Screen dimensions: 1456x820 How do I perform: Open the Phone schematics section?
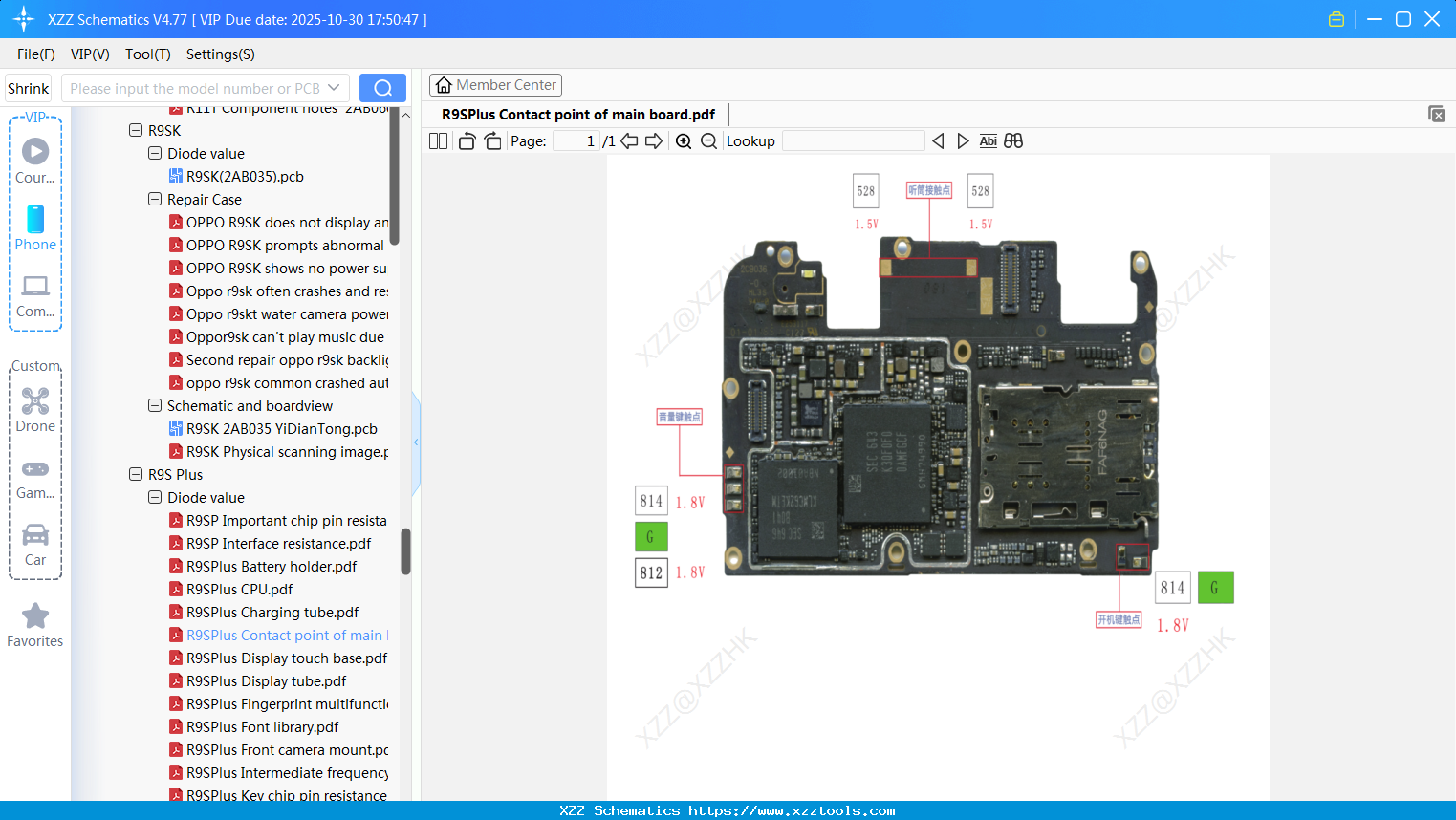(x=35, y=229)
